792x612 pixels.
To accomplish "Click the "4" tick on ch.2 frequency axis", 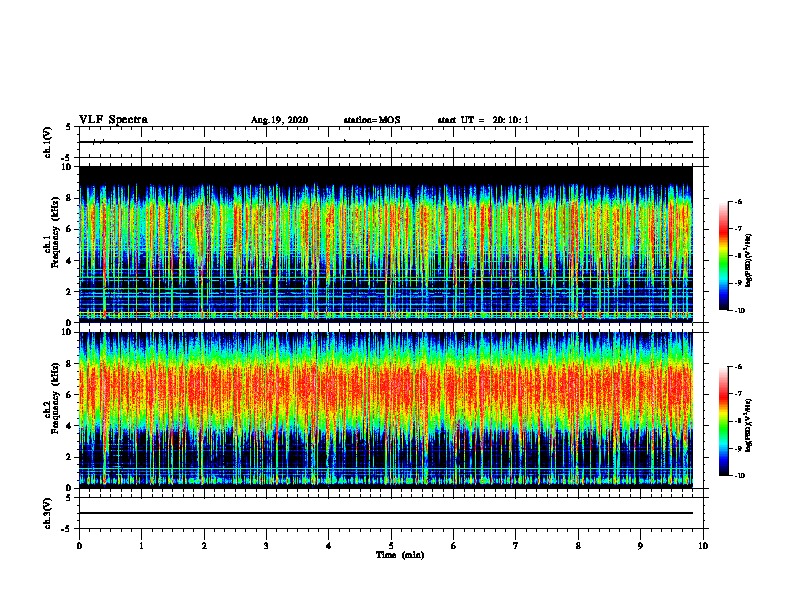I will [70, 426].
